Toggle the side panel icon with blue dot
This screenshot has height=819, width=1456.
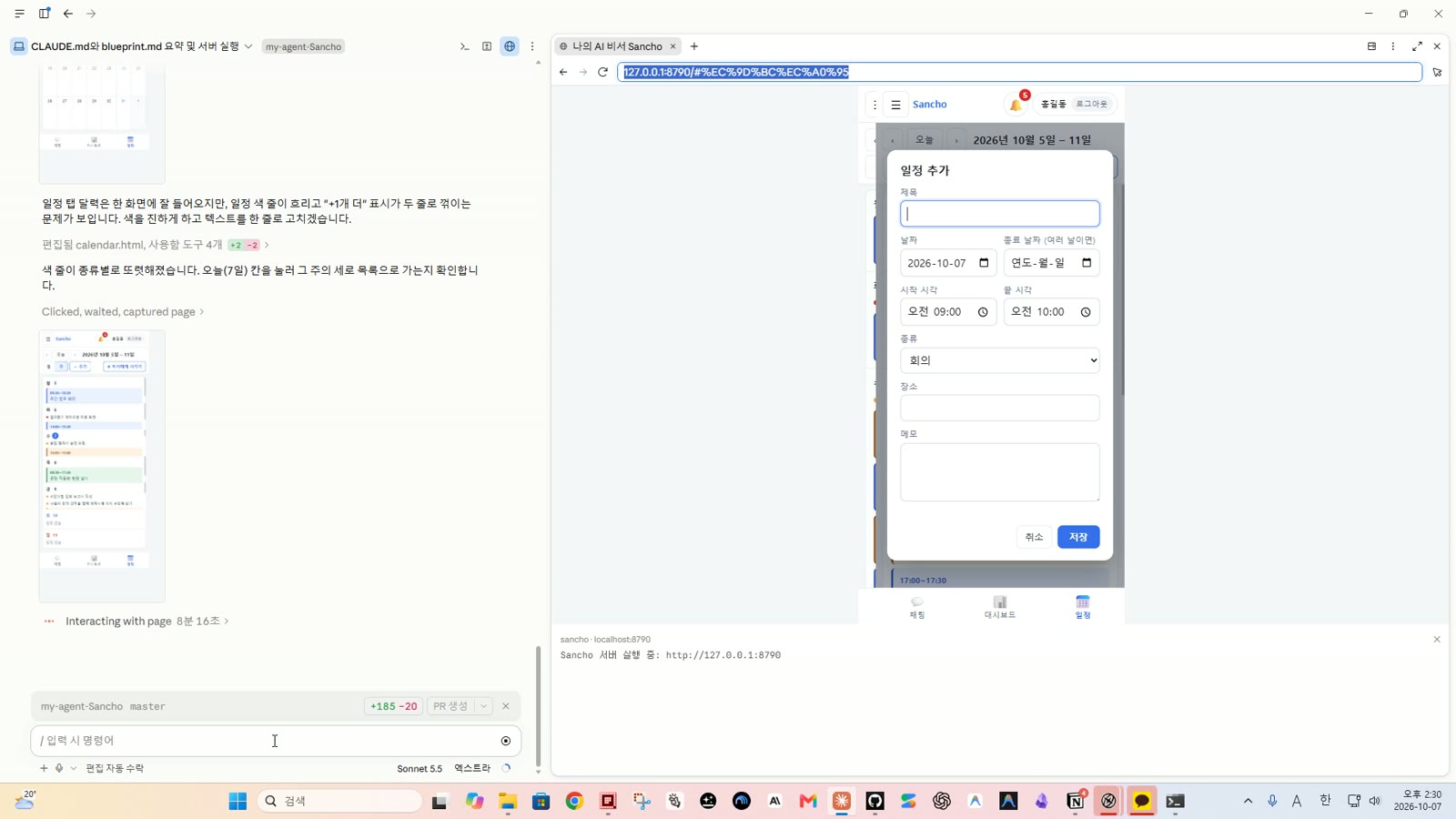pos(44,14)
